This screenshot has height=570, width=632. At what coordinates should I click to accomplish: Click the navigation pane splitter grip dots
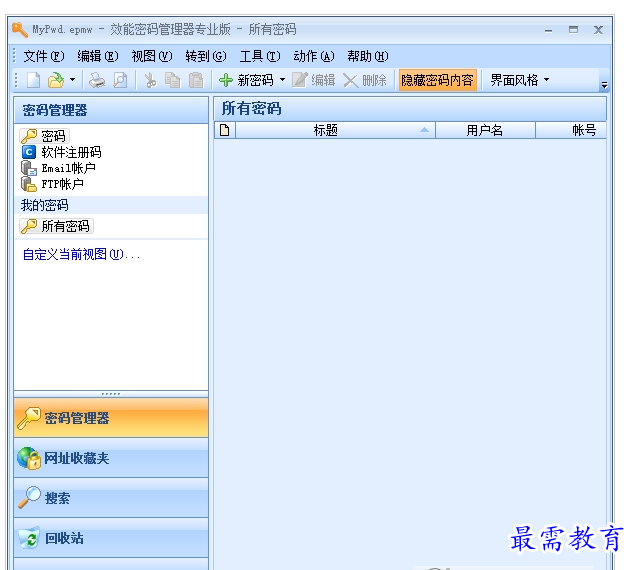(x=111, y=394)
